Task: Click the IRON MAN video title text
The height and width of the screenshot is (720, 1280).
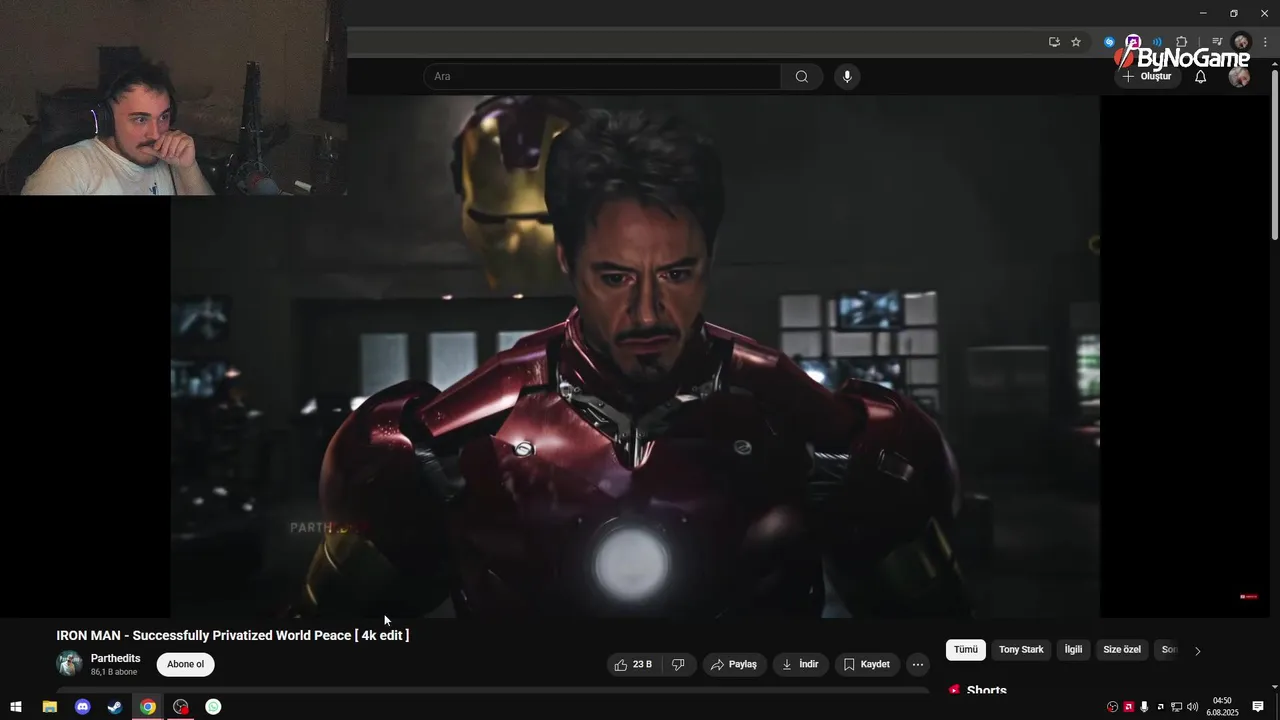Action: tap(233, 635)
